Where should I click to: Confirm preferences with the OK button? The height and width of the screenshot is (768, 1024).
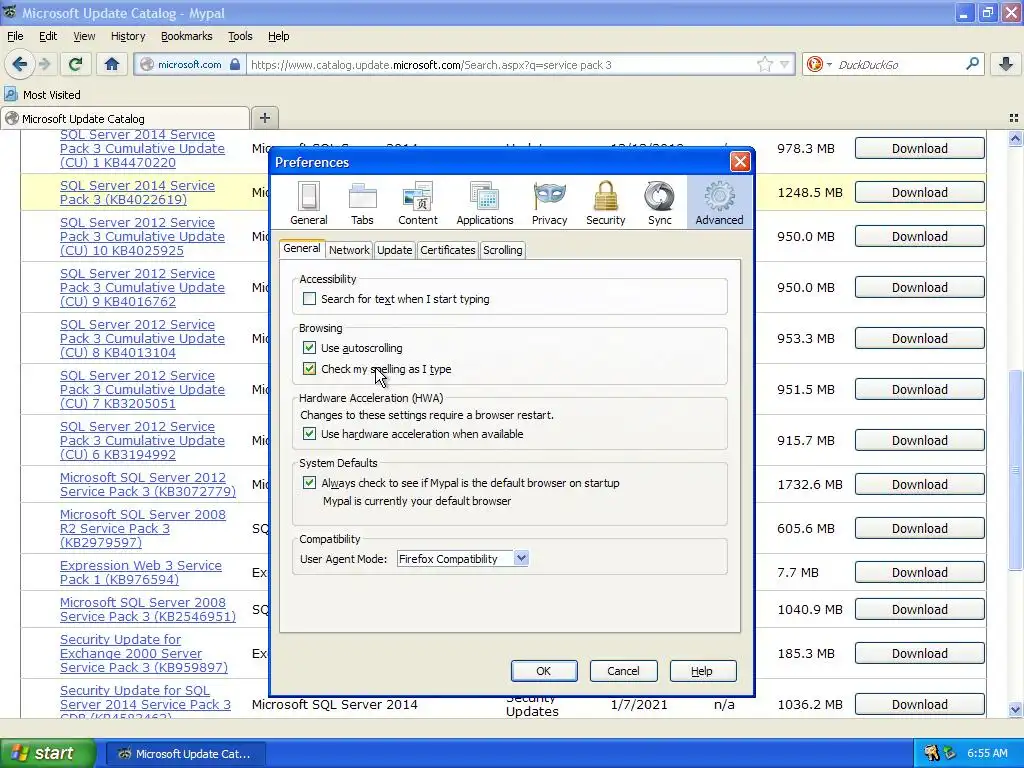coord(543,671)
